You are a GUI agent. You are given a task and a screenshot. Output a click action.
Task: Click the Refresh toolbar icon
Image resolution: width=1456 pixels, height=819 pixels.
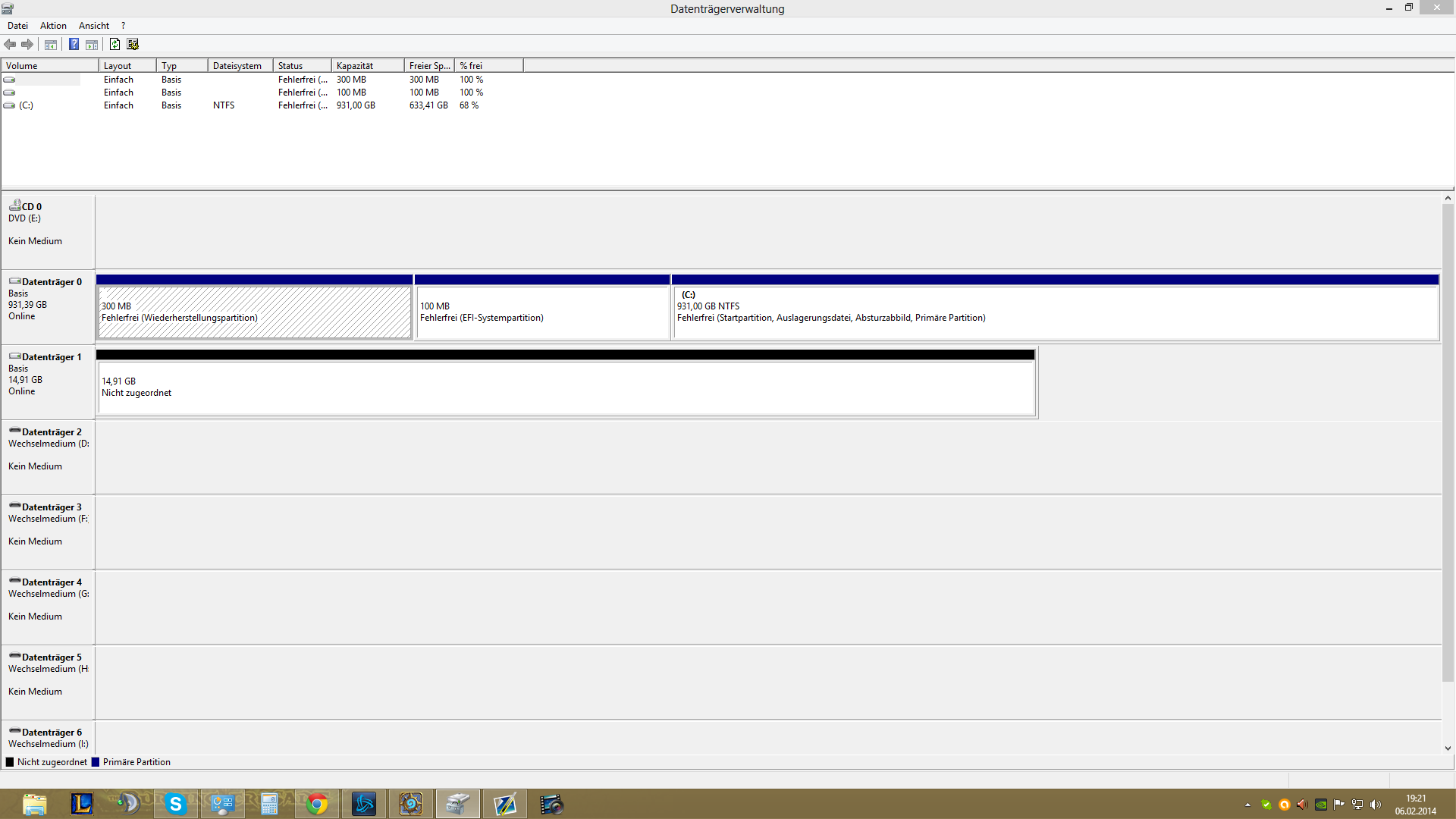[115, 44]
